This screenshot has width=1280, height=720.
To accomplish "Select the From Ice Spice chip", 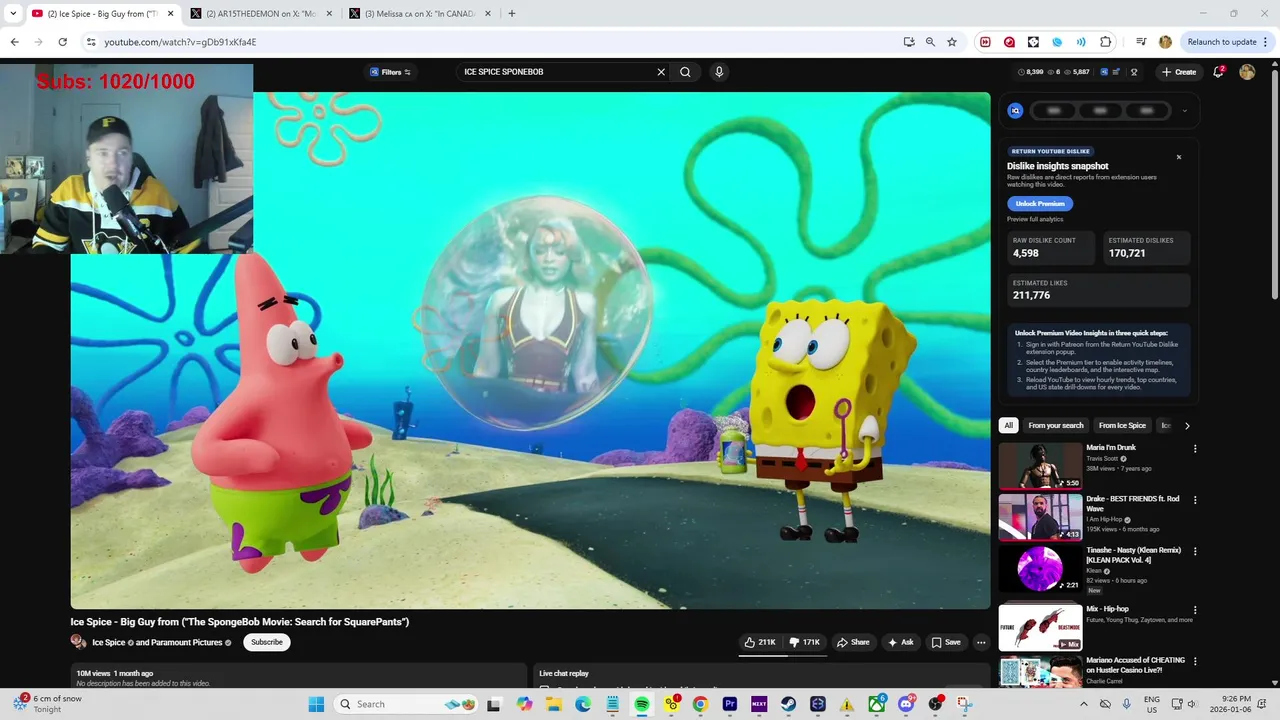I will pyautogui.click(x=1122, y=426).
